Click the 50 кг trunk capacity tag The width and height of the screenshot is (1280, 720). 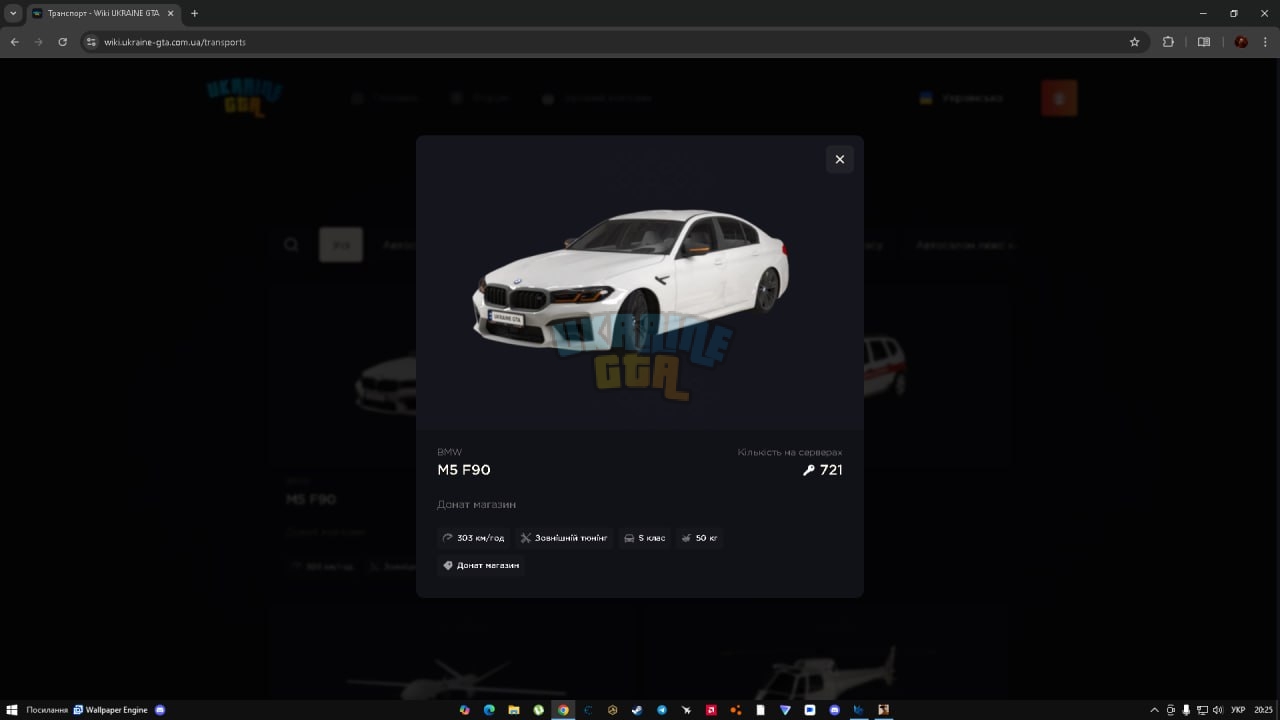pyautogui.click(x=700, y=538)
